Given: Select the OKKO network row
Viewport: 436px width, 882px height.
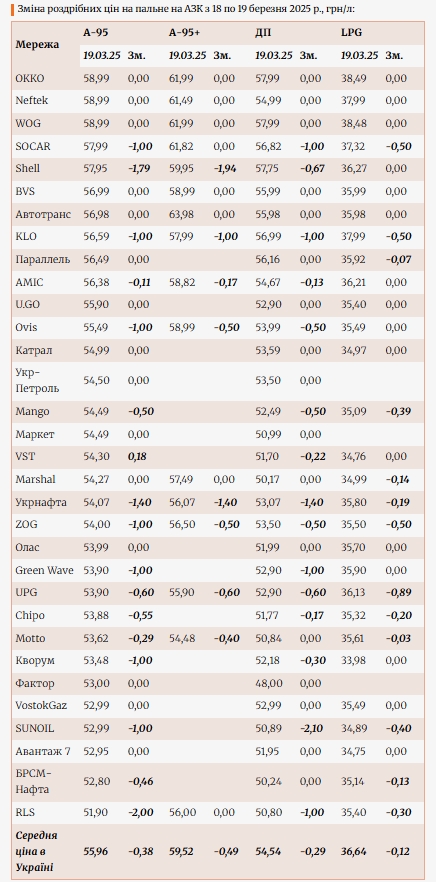Looking at the screenshot, I should tap(218, 78).
